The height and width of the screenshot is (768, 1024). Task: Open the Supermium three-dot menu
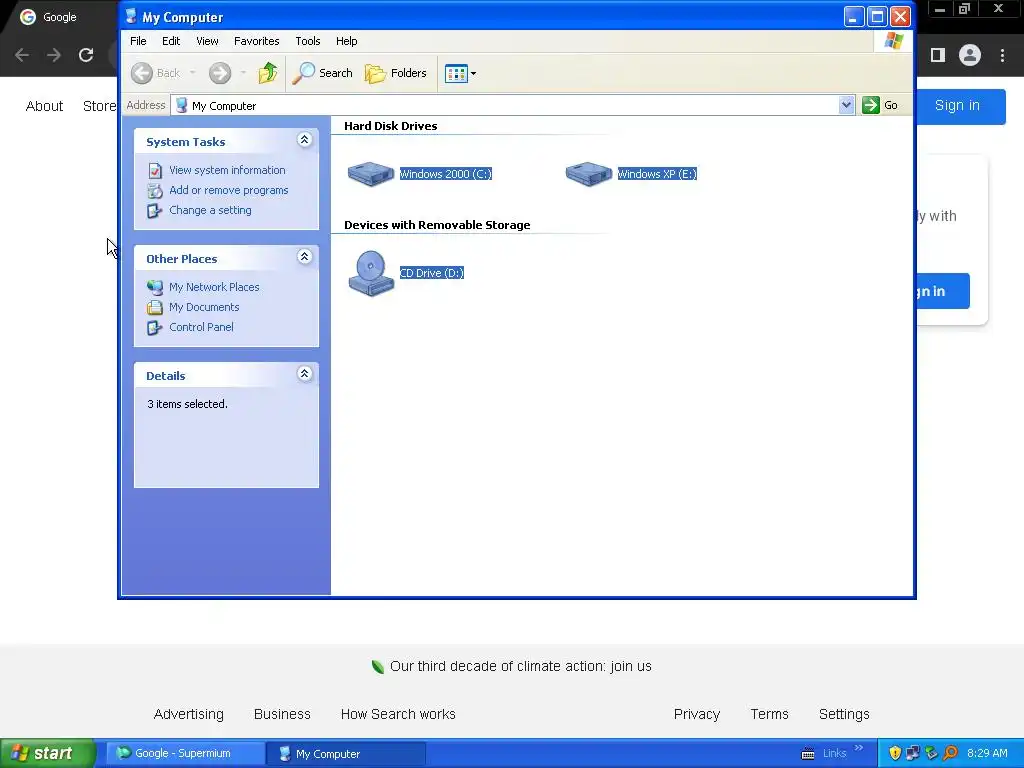1002,55
